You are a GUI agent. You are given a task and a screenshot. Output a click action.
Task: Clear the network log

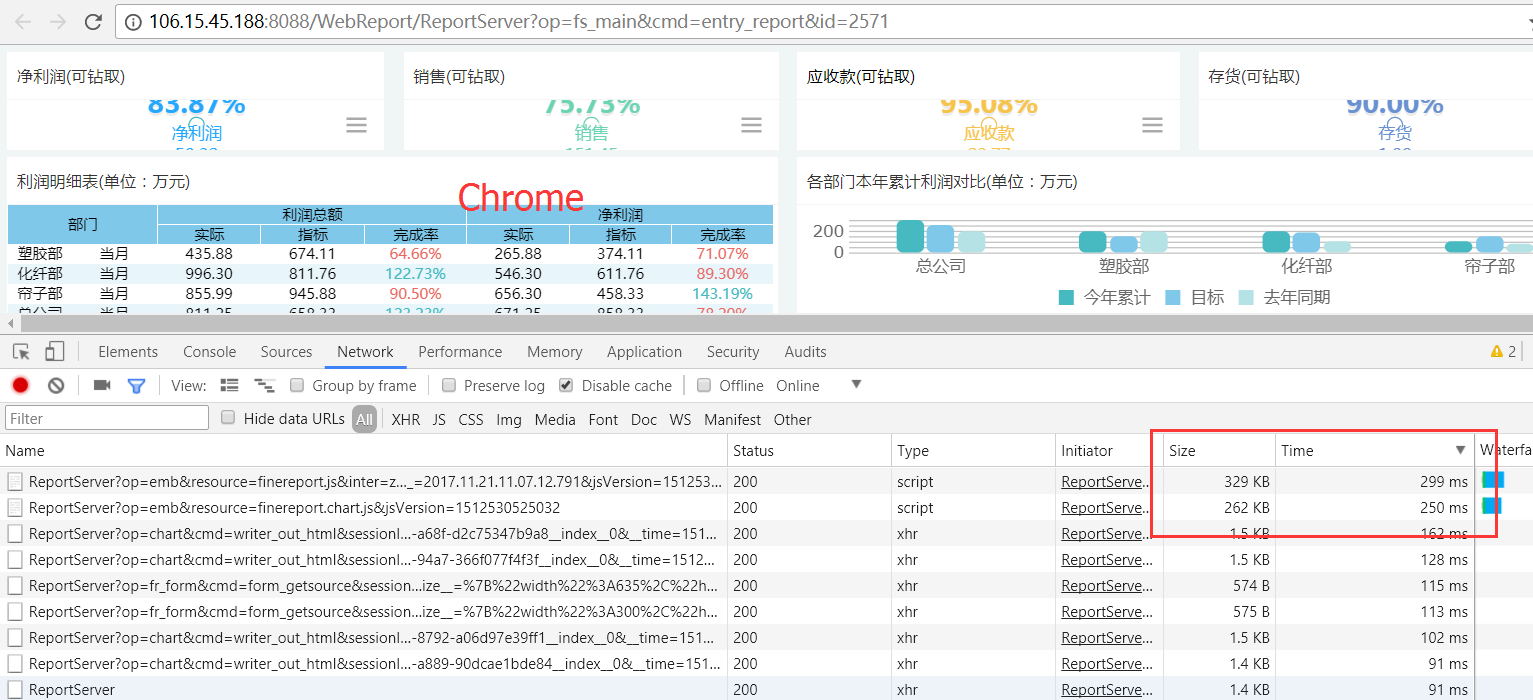coord(56,385)
